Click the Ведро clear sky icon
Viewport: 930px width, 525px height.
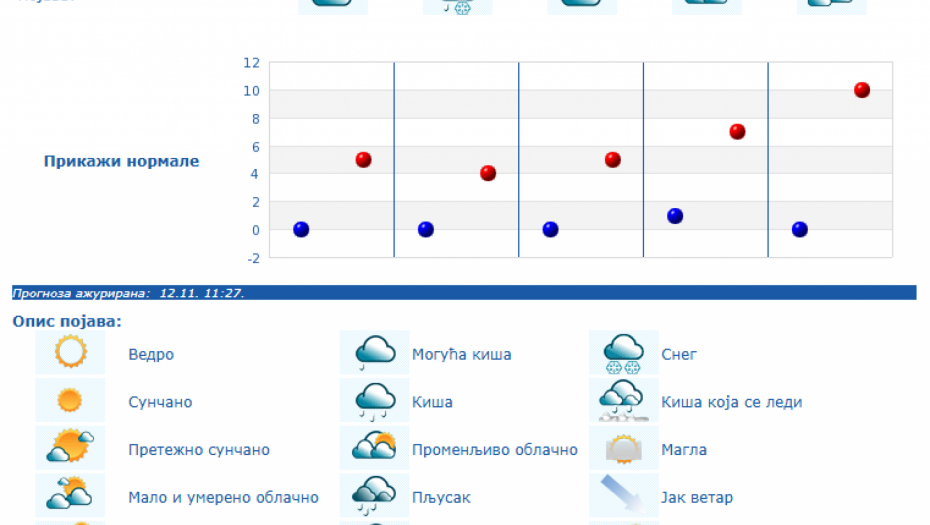(x=70, y=353)
